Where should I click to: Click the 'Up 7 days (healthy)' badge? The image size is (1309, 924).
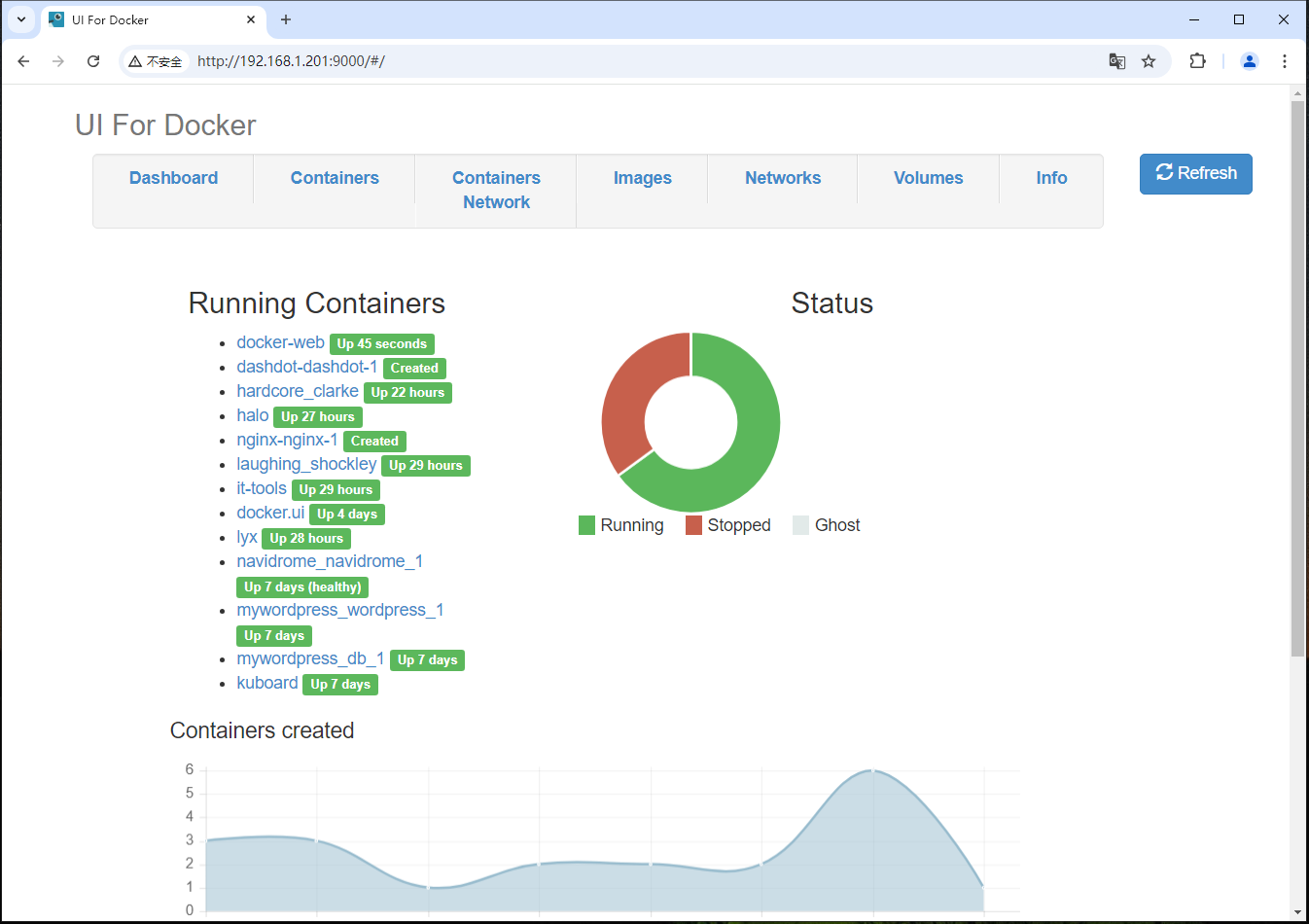302,587
